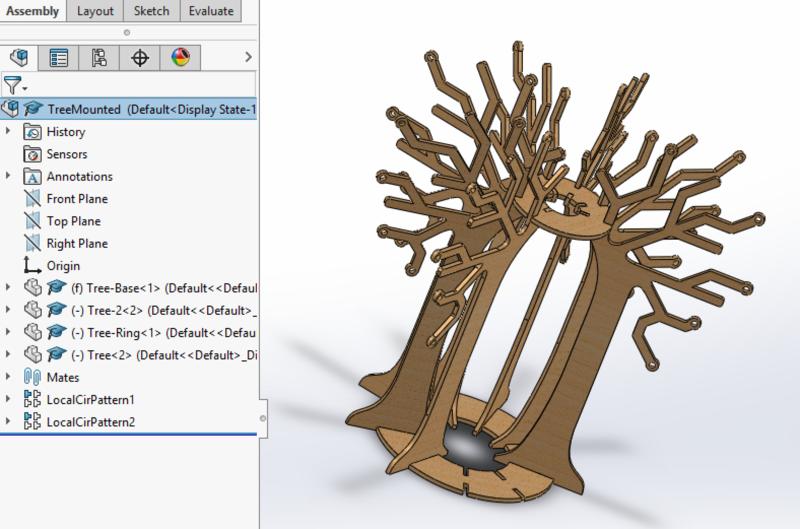Click the small dot handle above manager tabs
Screen dimensions: 800x529
127,33
